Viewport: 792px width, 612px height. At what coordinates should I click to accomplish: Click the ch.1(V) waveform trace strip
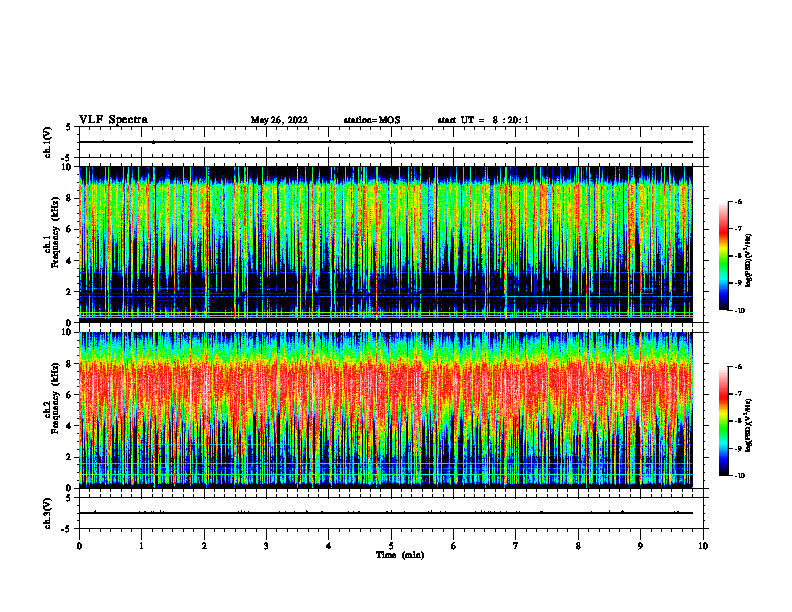click(386, 142)
